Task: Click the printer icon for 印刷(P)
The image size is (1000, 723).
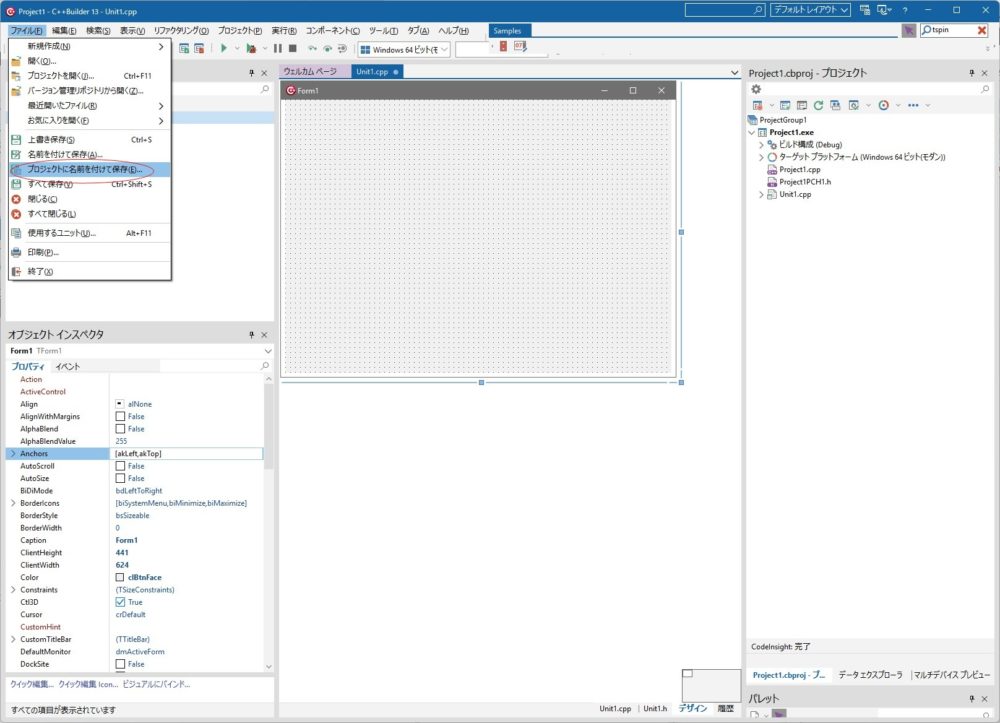Action: pos(16,252)
